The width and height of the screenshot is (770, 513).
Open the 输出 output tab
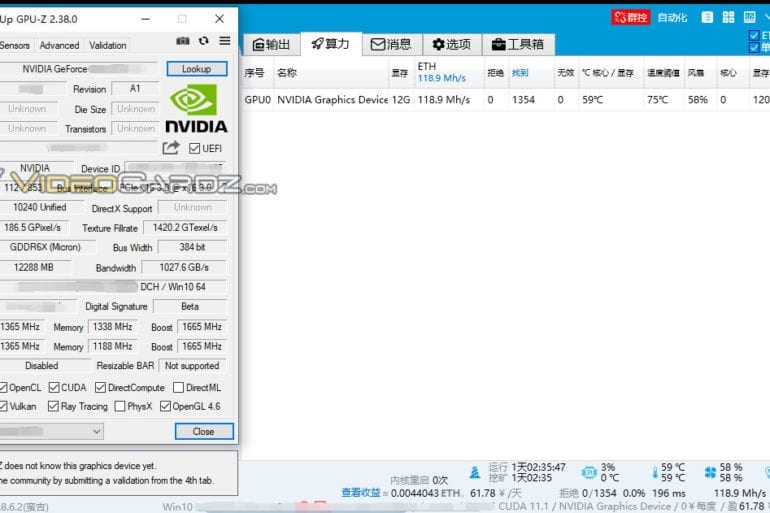[x=271, y=45]
